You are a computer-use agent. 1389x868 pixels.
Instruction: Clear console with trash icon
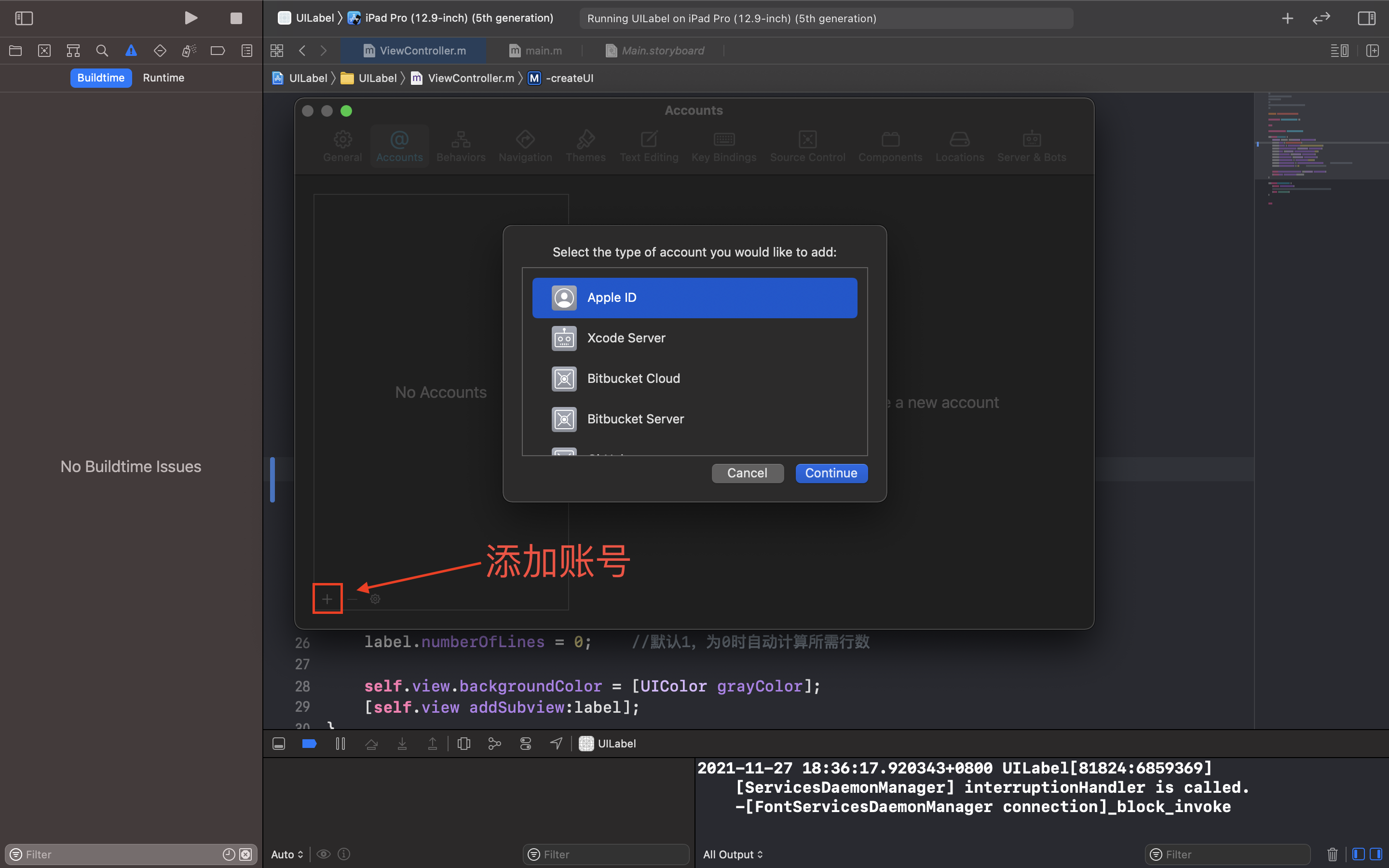click(1332, 854)
